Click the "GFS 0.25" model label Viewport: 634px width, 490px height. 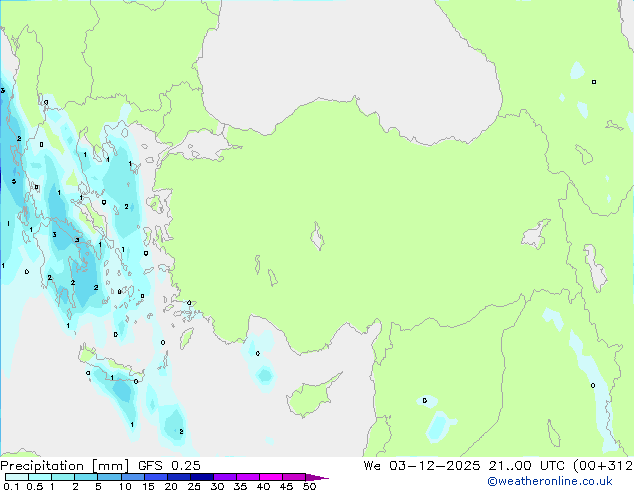point(169,466)
